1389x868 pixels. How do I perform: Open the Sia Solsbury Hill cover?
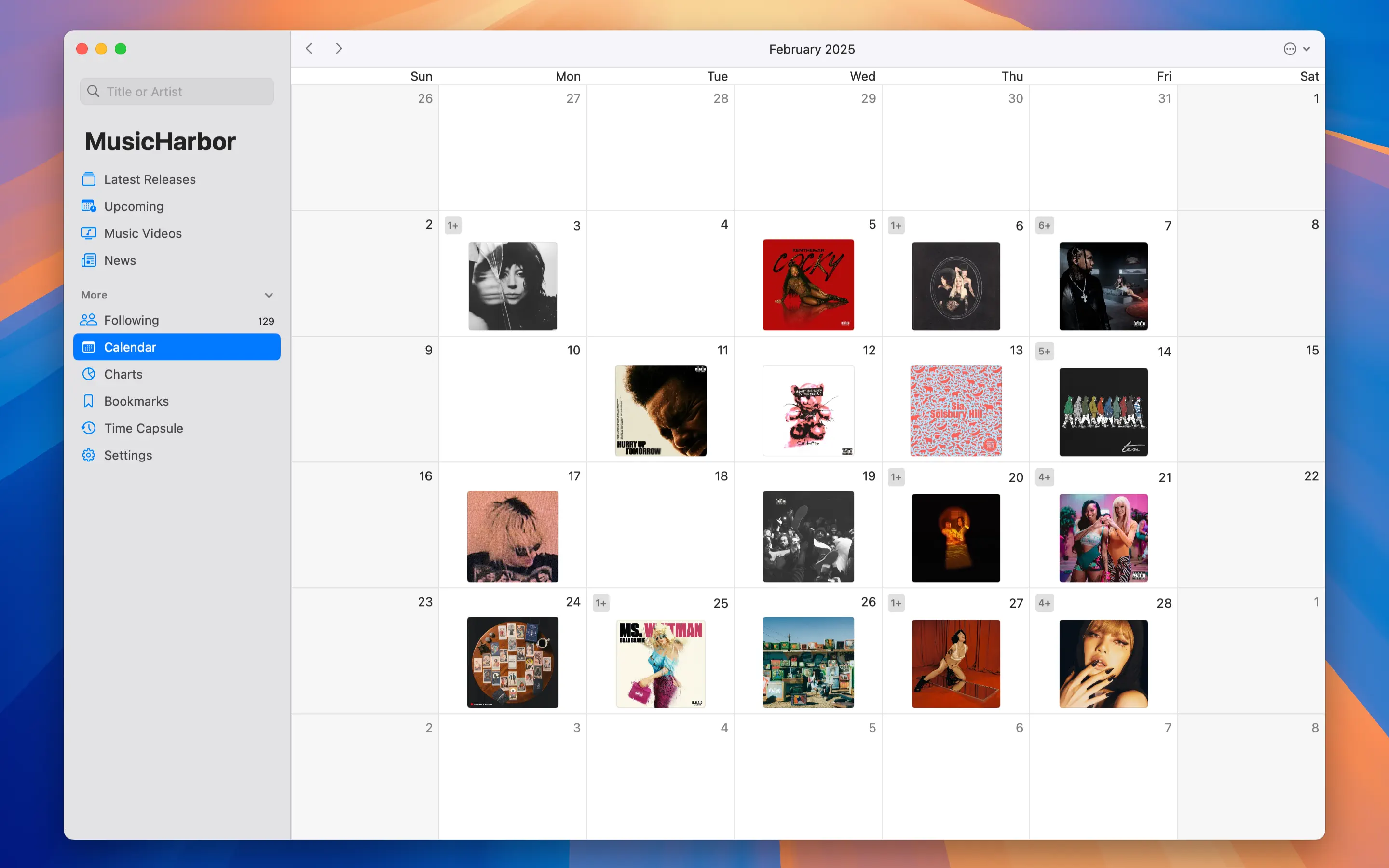tap(955, 410)
